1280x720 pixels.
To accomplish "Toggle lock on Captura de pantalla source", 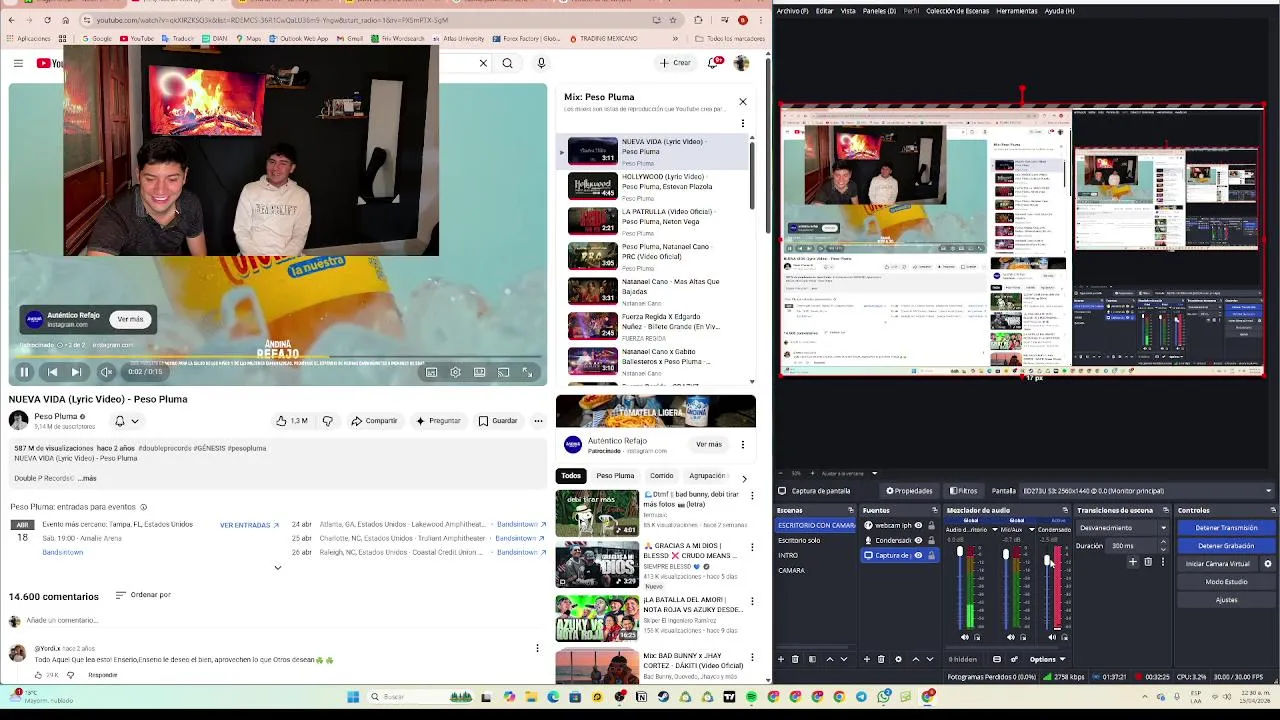I will pyautogui.click(x=931, y=555).
